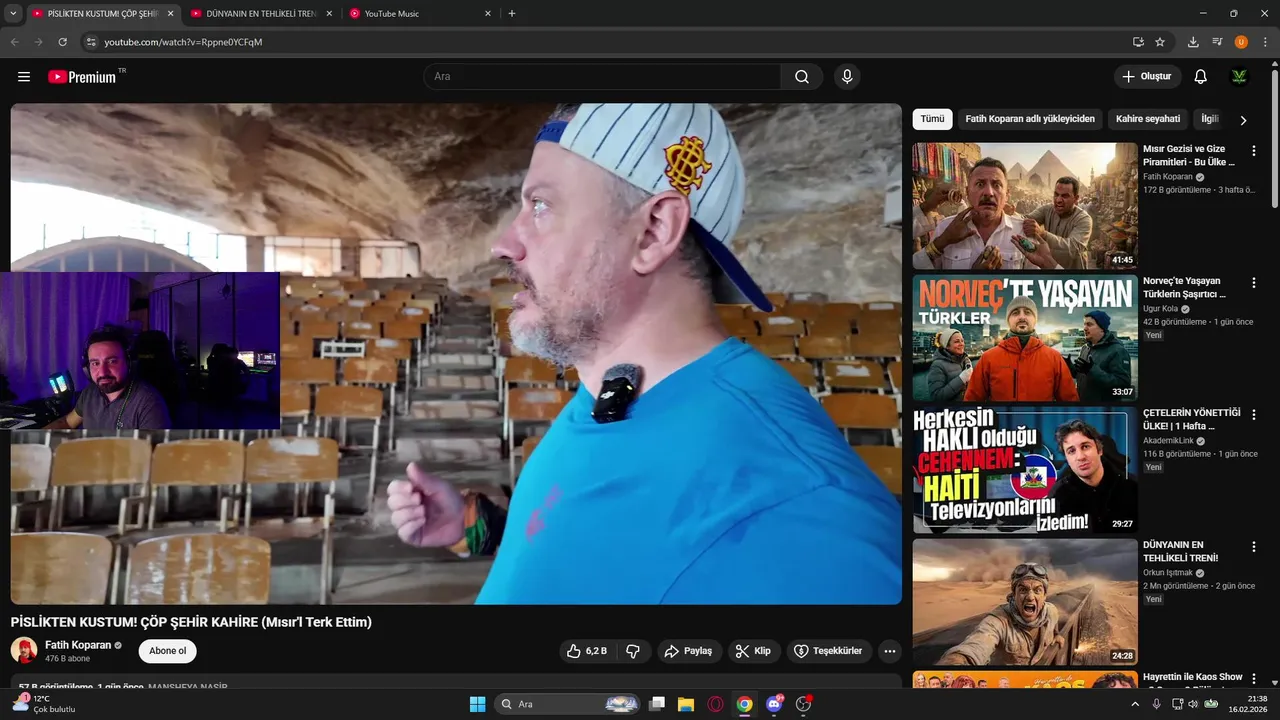Open File Explorer from taskbar
The height and width of the screenshot is (720, 1280).
pyautogui.click(x=686, y=704)
